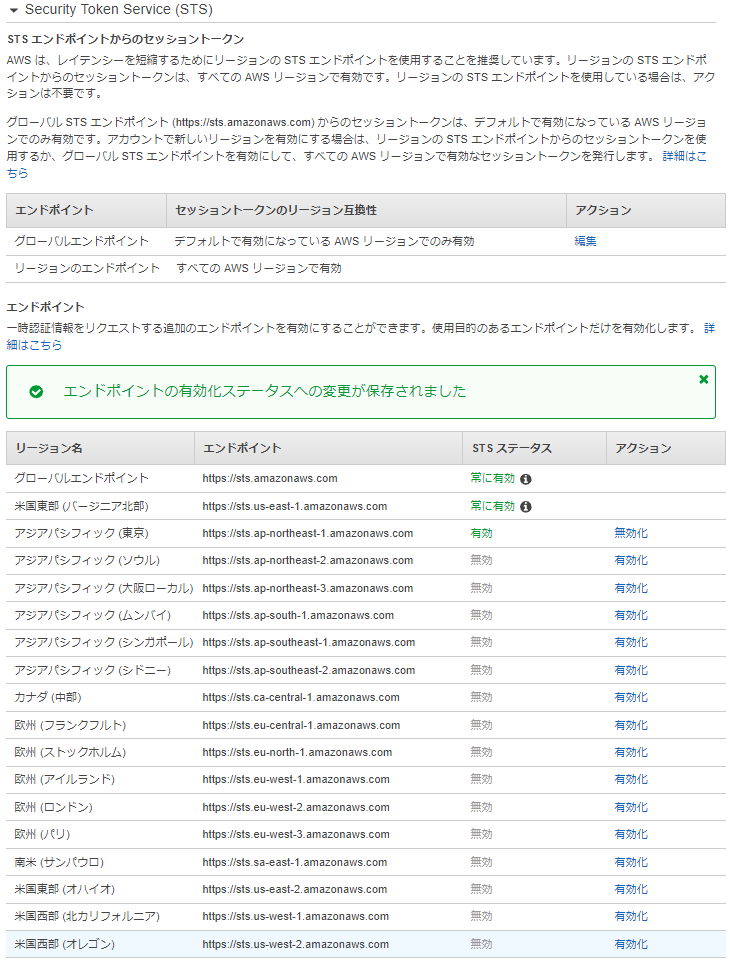This screenshot has height=966, width=730.
Task: Click 南米 (サンパウロ) region name
Action: (x=59, y=862)
